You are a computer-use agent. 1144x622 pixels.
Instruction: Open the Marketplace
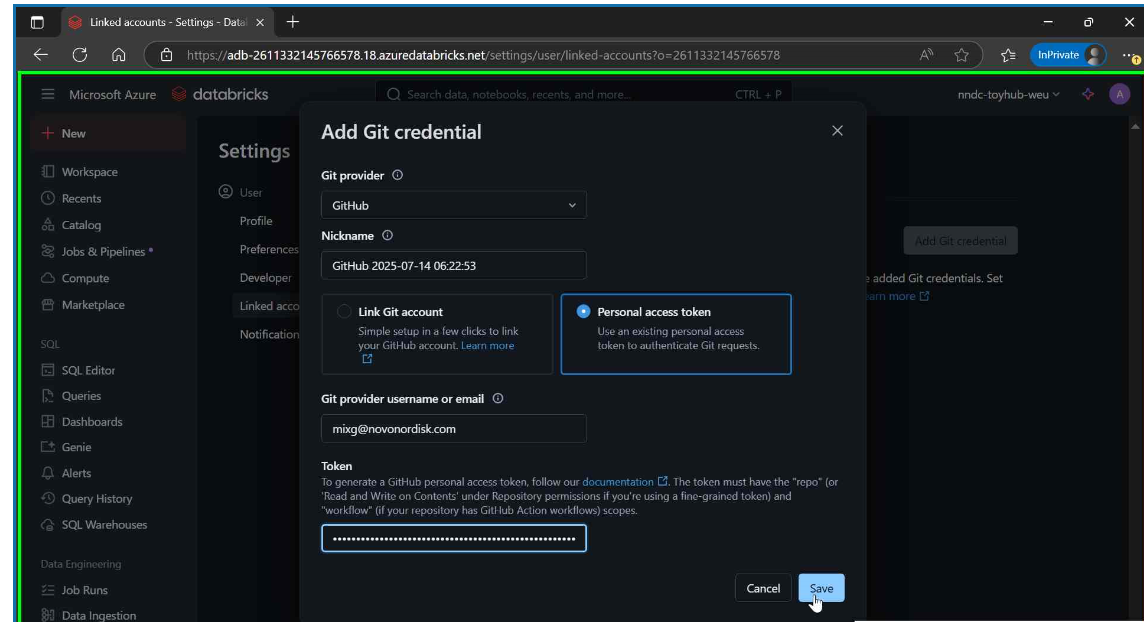click(x=93, y=305)
